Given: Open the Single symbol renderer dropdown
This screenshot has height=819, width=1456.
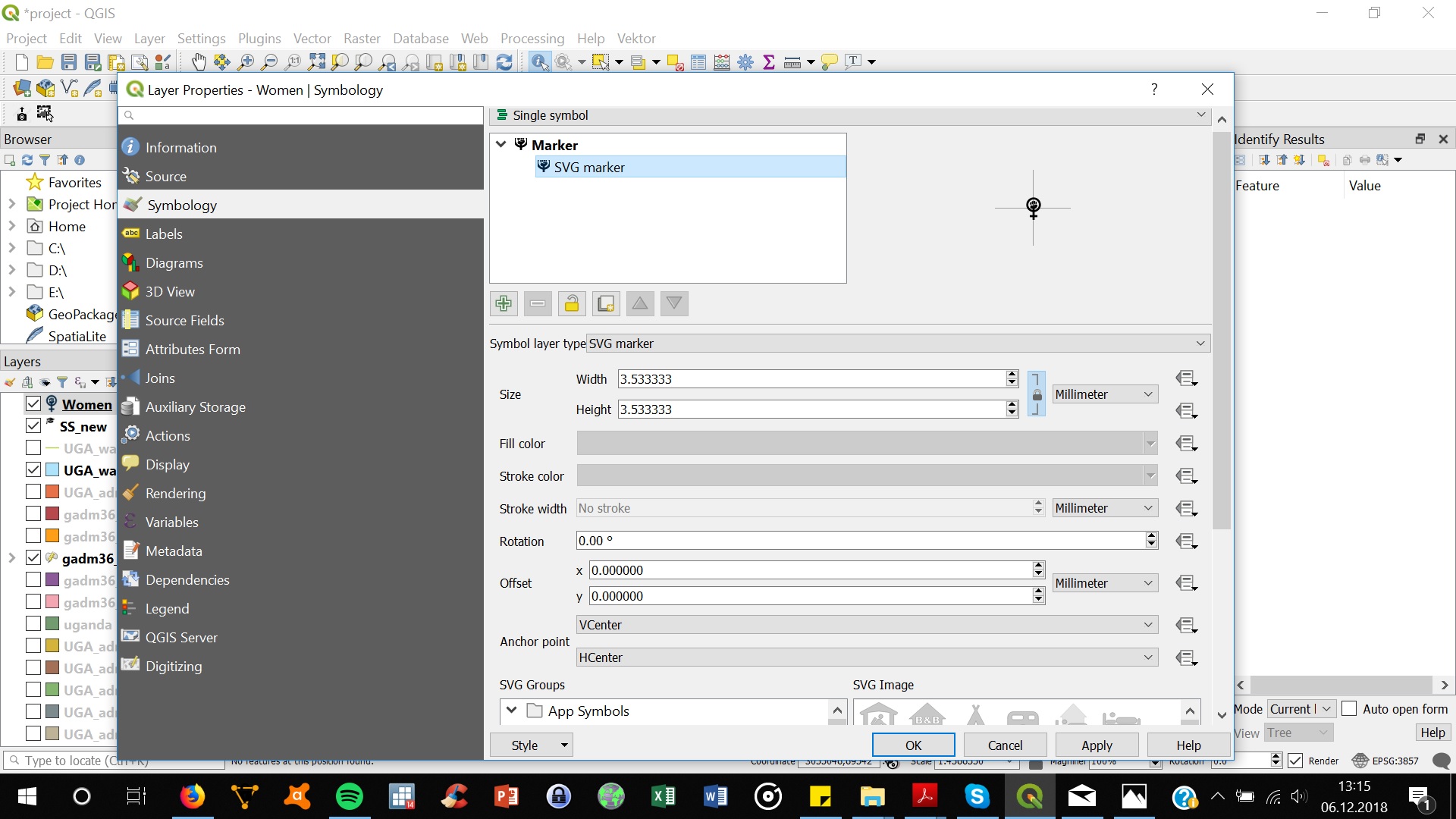Looking at the screenshot, I should (x=850, y=115).
